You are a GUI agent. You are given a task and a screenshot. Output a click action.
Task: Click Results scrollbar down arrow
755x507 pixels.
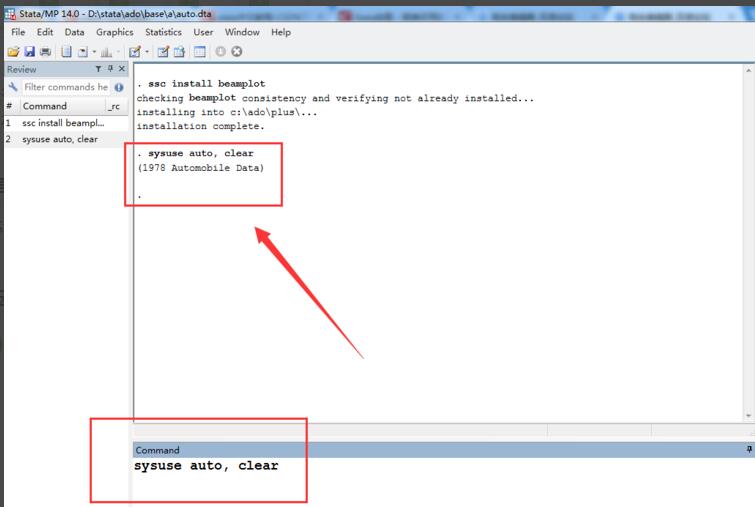(x=748, y=415)
